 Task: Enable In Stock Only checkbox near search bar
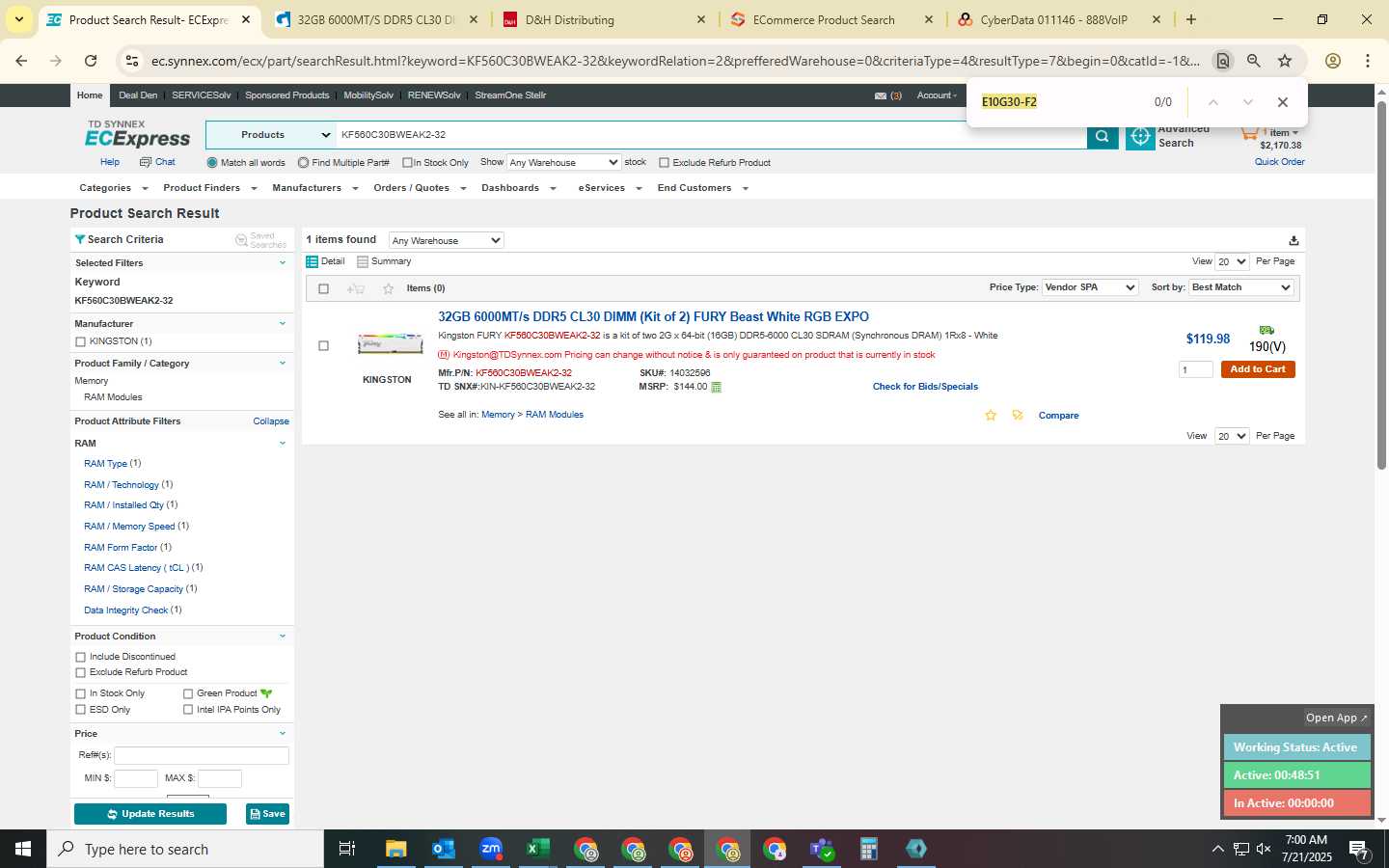click(x=407, y=163)
